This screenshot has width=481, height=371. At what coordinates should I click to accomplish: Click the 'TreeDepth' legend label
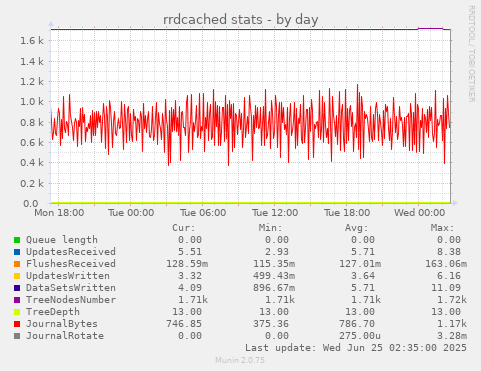[53, 312]
